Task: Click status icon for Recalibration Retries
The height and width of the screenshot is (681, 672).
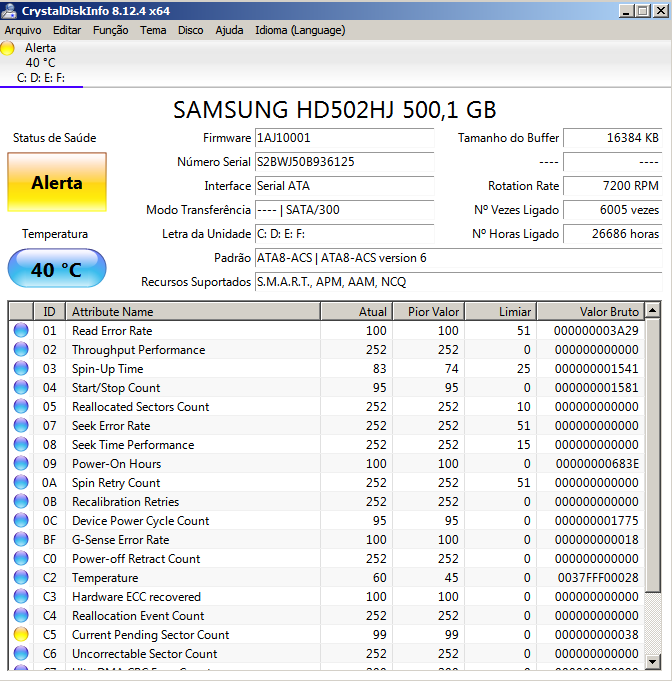Action: point(21,502)
